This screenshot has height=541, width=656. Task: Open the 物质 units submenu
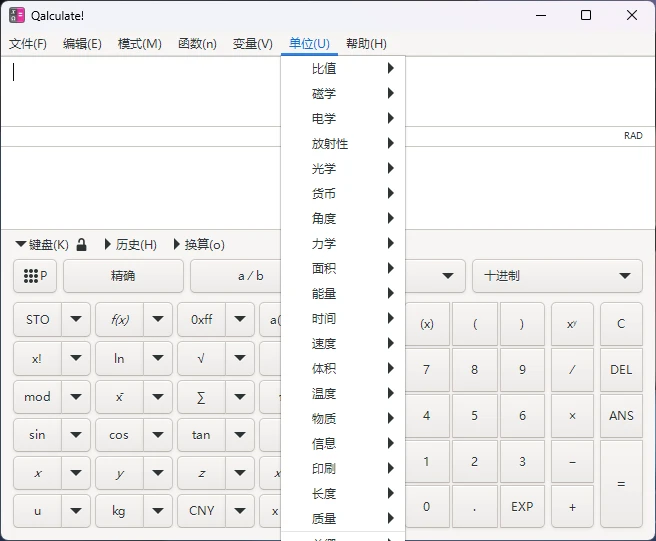click(343, 418)
